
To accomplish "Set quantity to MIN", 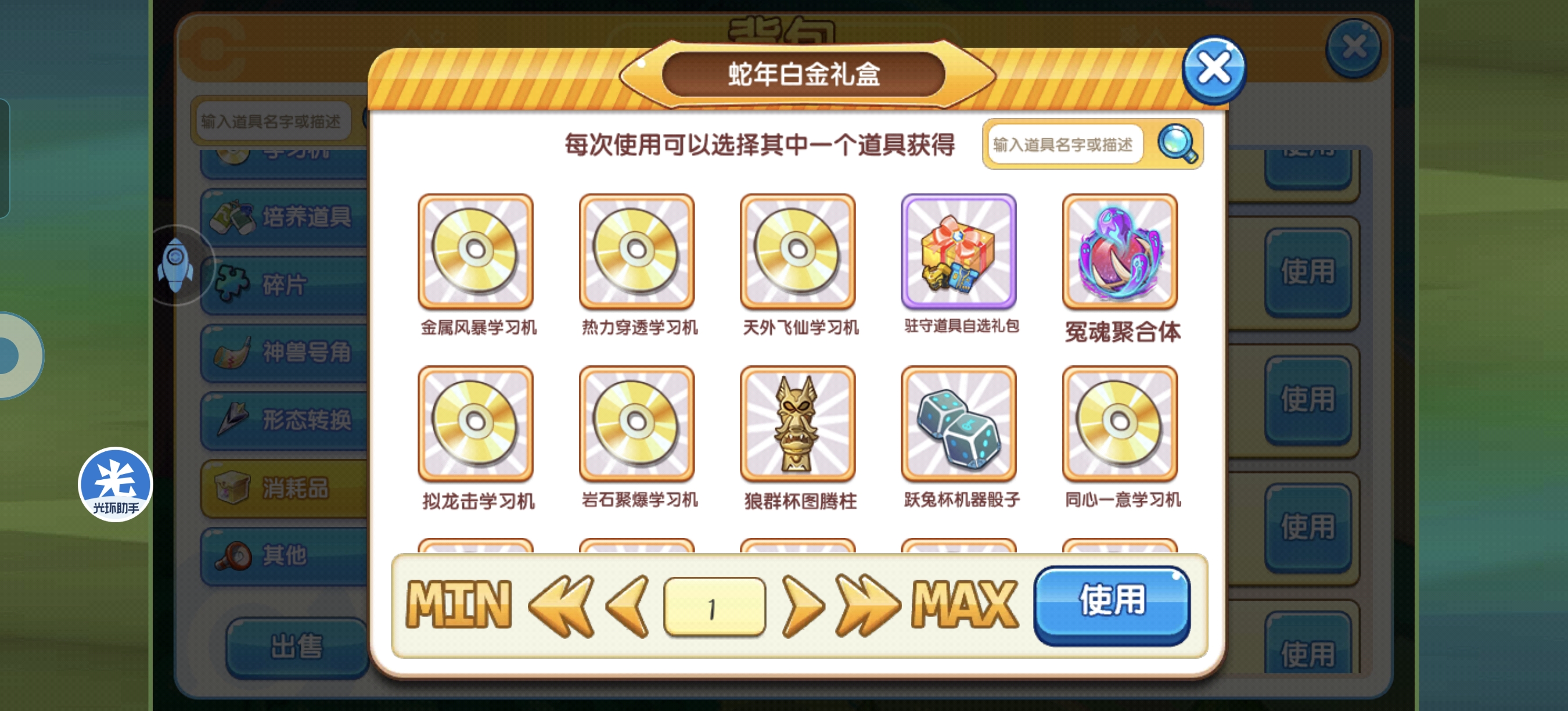I will (459, 605).
